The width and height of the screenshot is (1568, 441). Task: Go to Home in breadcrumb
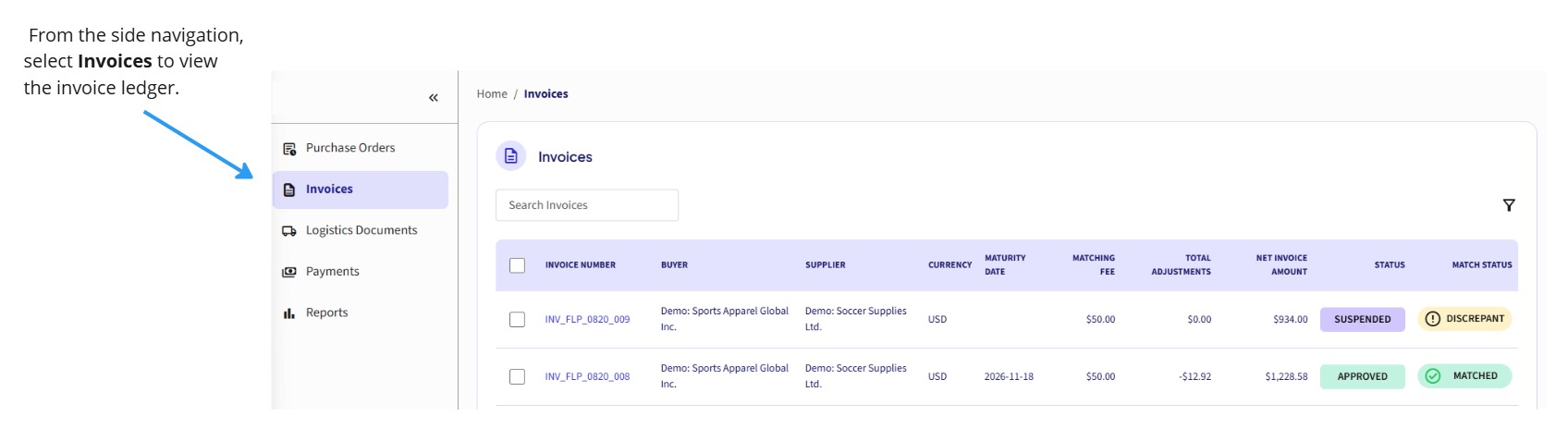[492, 94]
